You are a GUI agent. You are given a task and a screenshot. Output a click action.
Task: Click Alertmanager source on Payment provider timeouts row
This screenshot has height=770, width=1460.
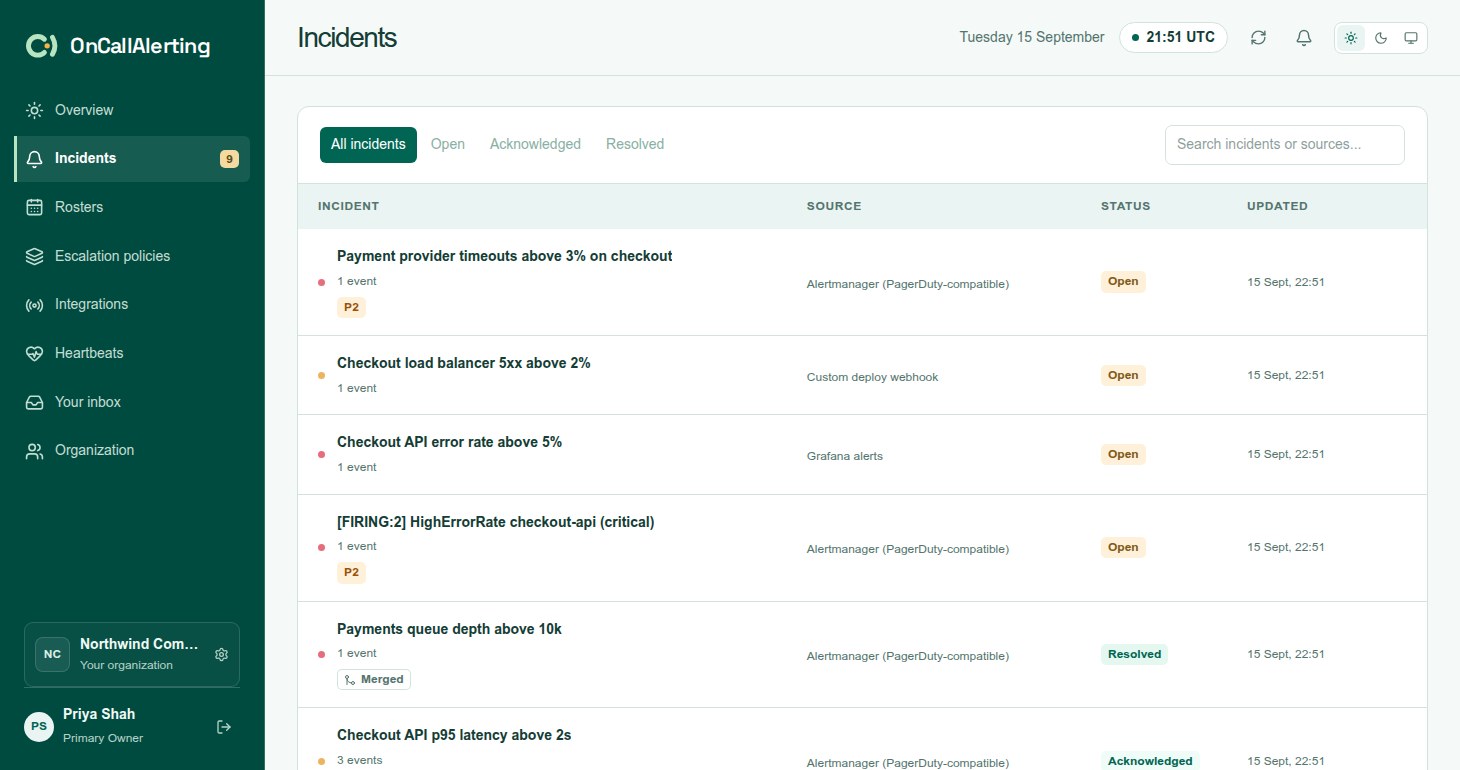(908, 284)
